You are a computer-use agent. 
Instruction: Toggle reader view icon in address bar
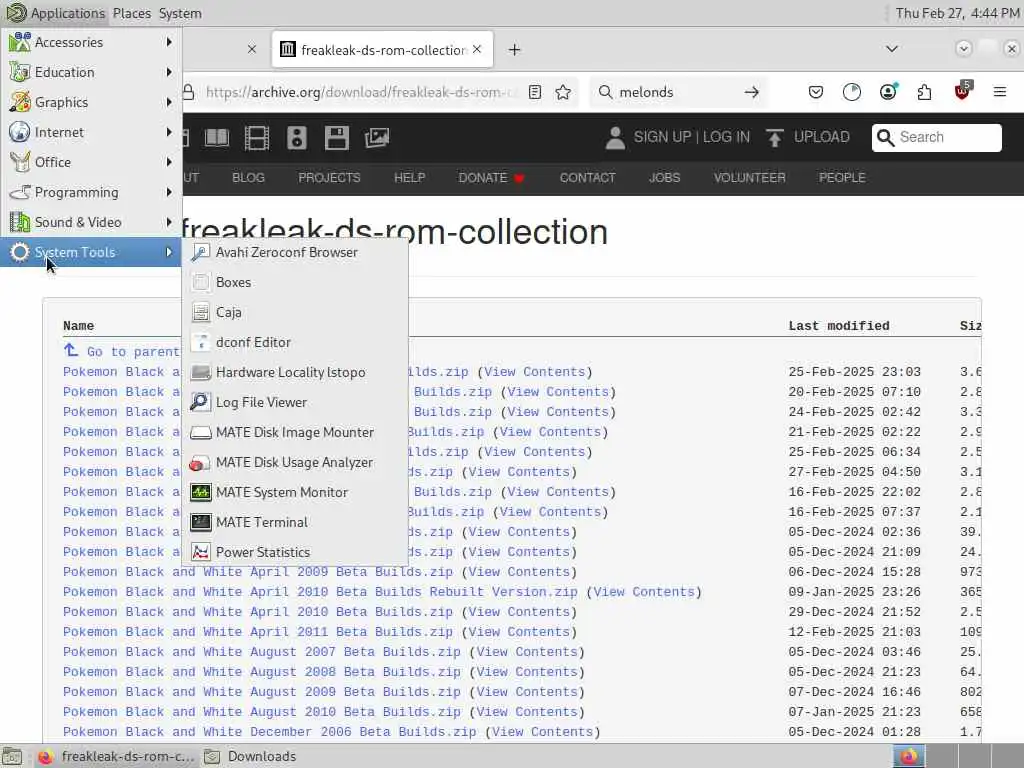535,92
